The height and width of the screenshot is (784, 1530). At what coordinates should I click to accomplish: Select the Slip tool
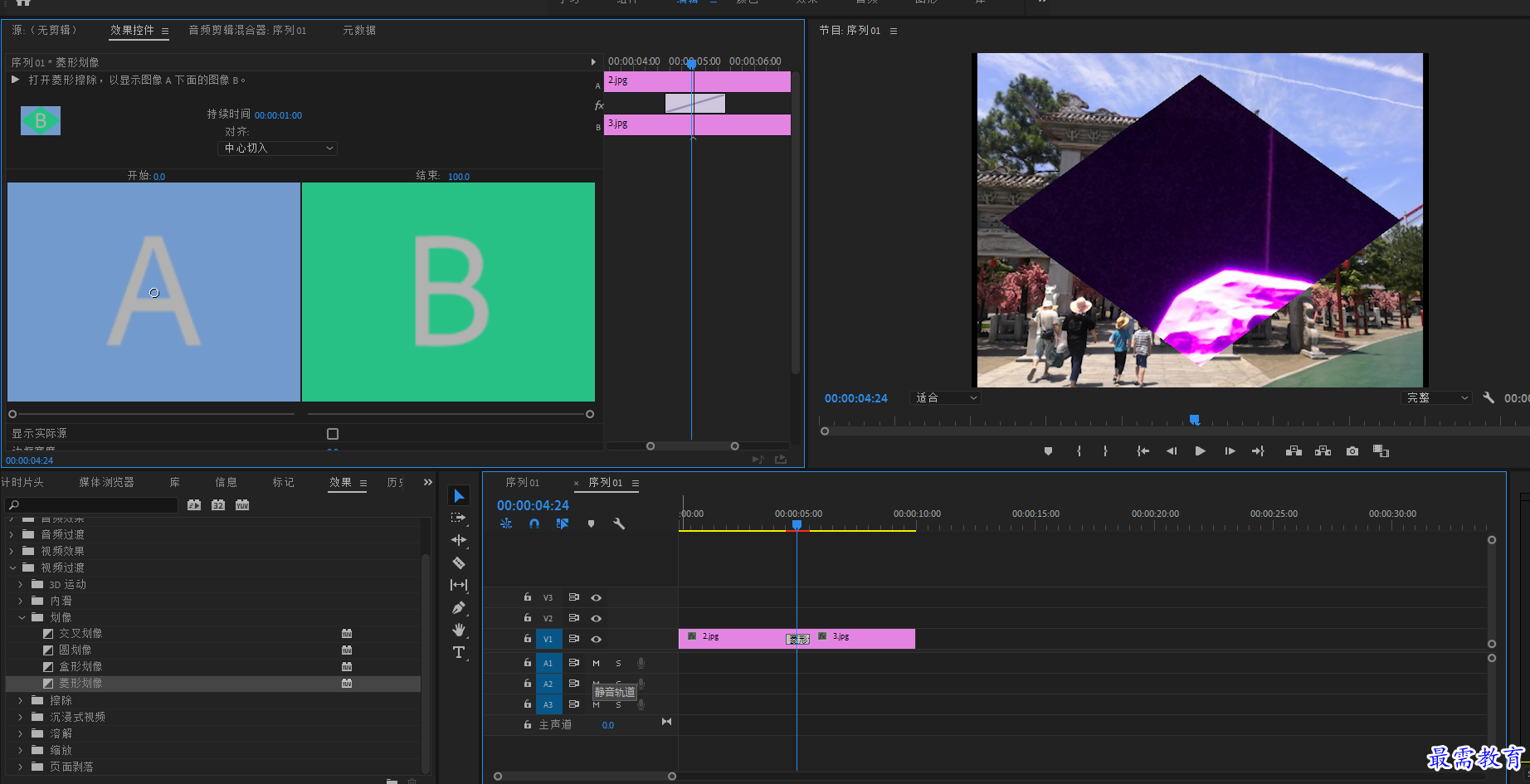click(459, 585)
